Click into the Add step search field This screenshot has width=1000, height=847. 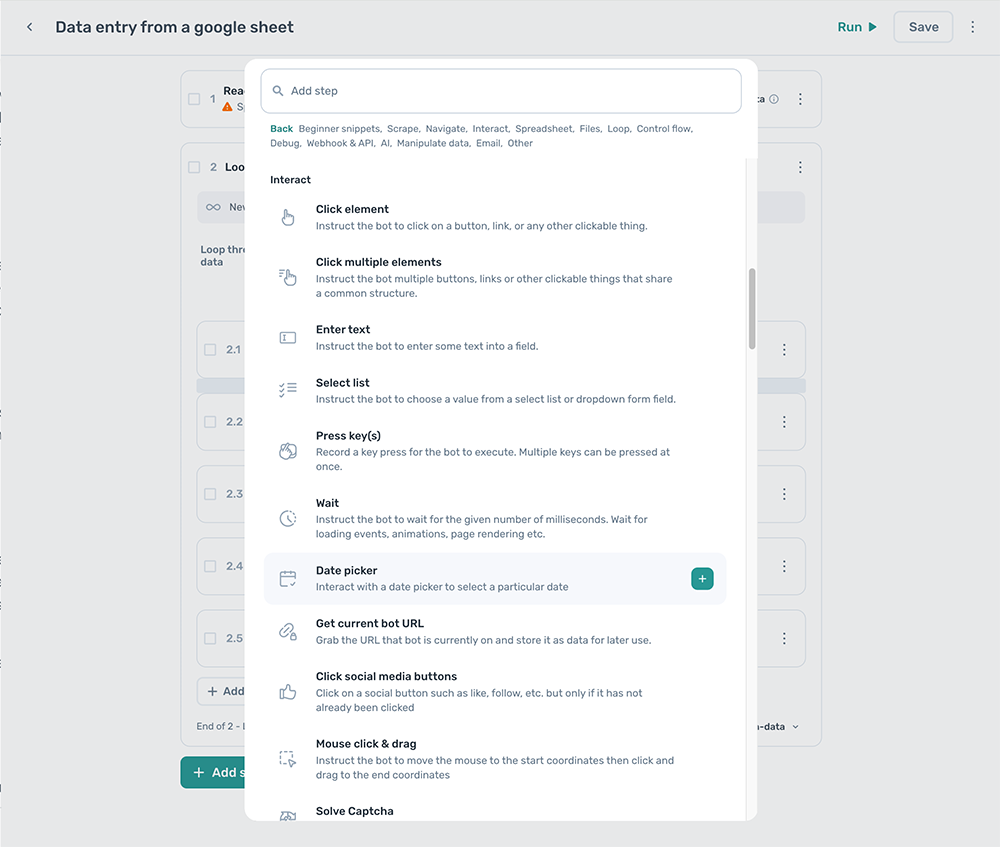click(x=500, y=90)
